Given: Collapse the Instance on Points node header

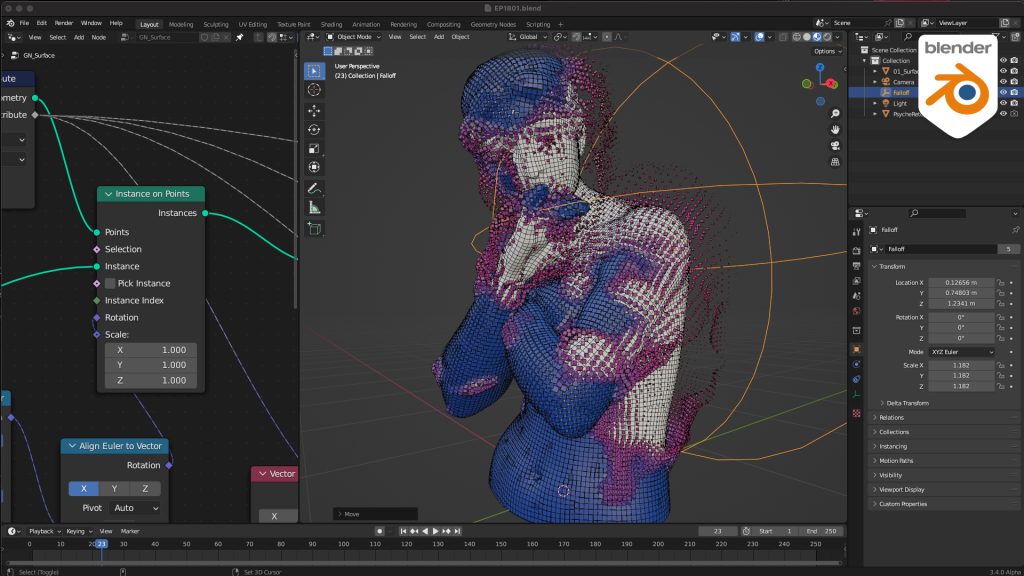Looking at the screenshot, I should click(x=107, y=193).
